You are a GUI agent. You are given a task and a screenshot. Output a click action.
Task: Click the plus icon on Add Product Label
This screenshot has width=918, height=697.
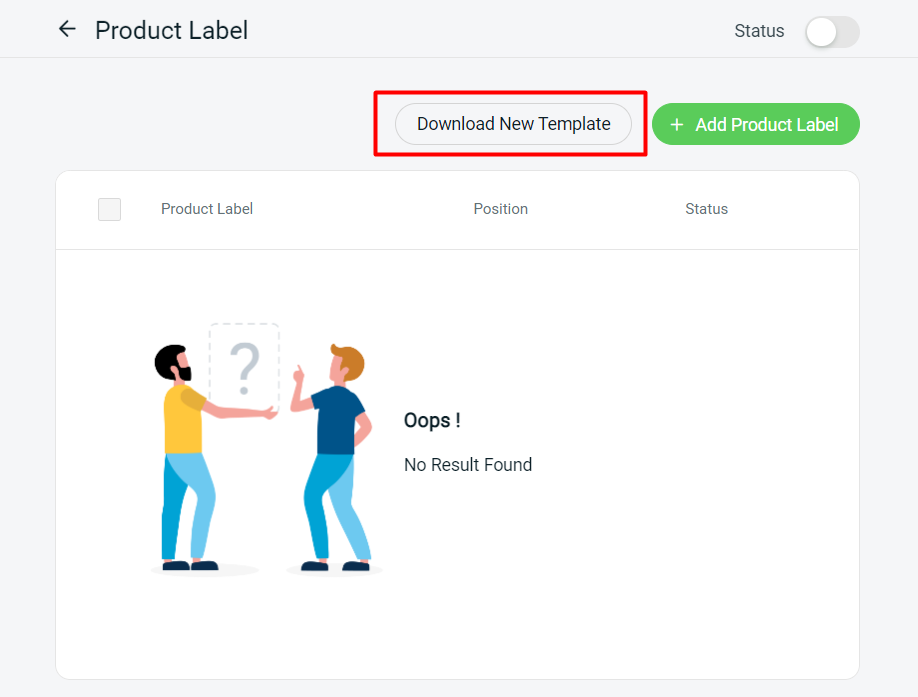pos(676,124)
